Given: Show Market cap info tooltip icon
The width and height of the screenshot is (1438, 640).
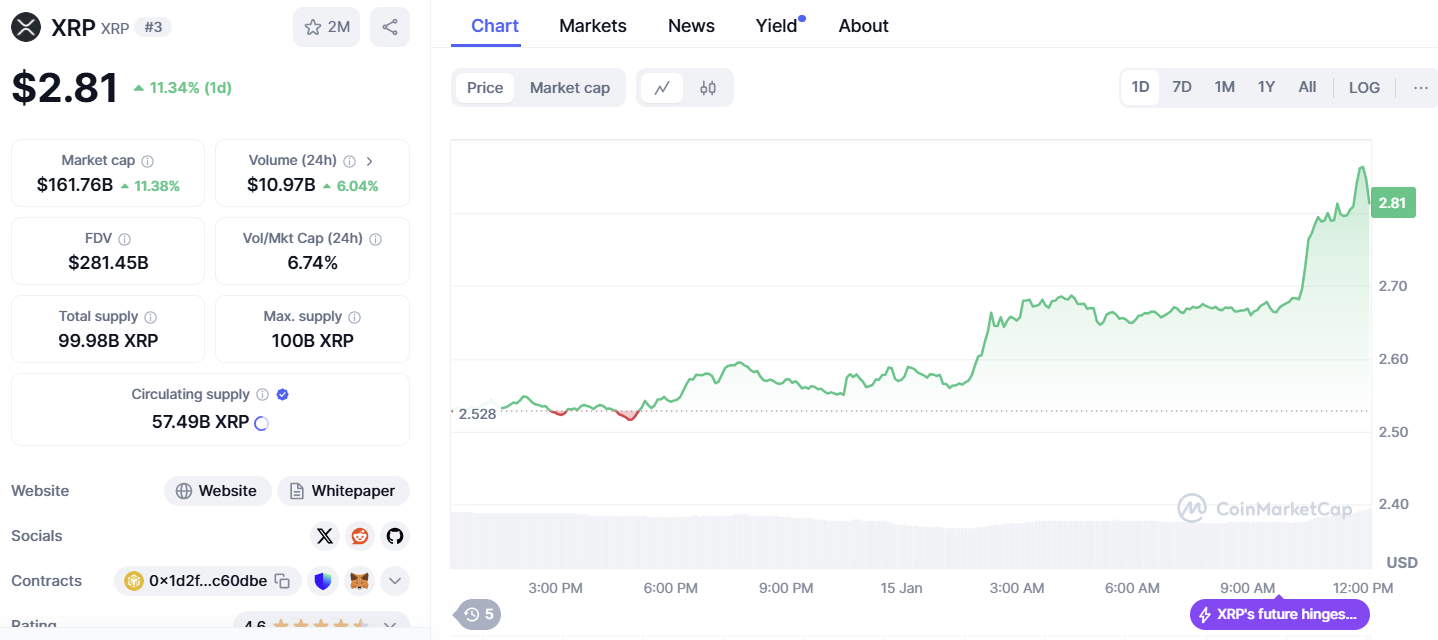Looking at the screenshot, I should pos(148,161).
